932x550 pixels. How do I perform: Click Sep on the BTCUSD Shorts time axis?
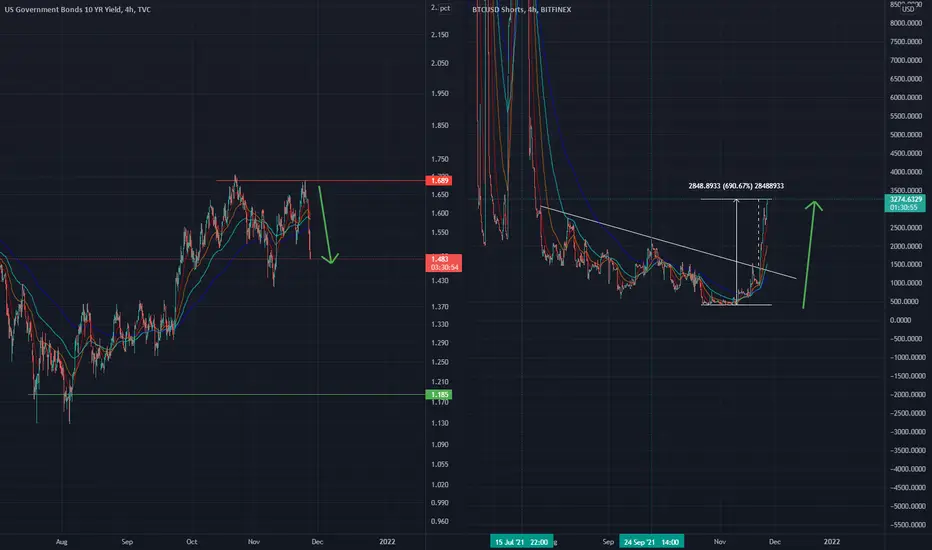point(608,542)
